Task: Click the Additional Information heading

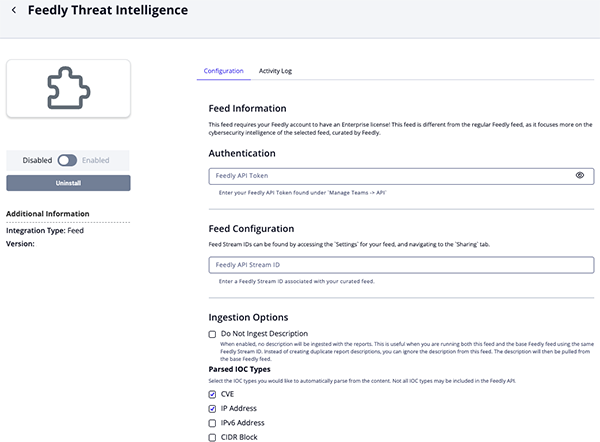Action: click(x=47, y=214)
